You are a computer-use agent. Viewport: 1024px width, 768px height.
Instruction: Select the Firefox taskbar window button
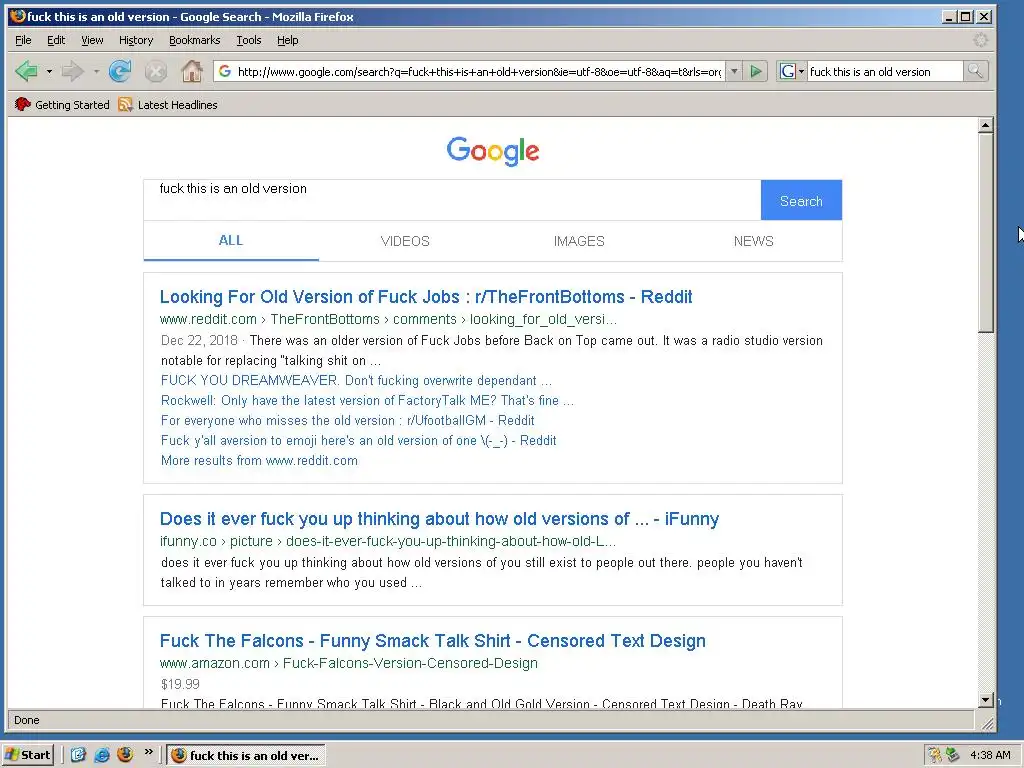[x=246, y=756]
